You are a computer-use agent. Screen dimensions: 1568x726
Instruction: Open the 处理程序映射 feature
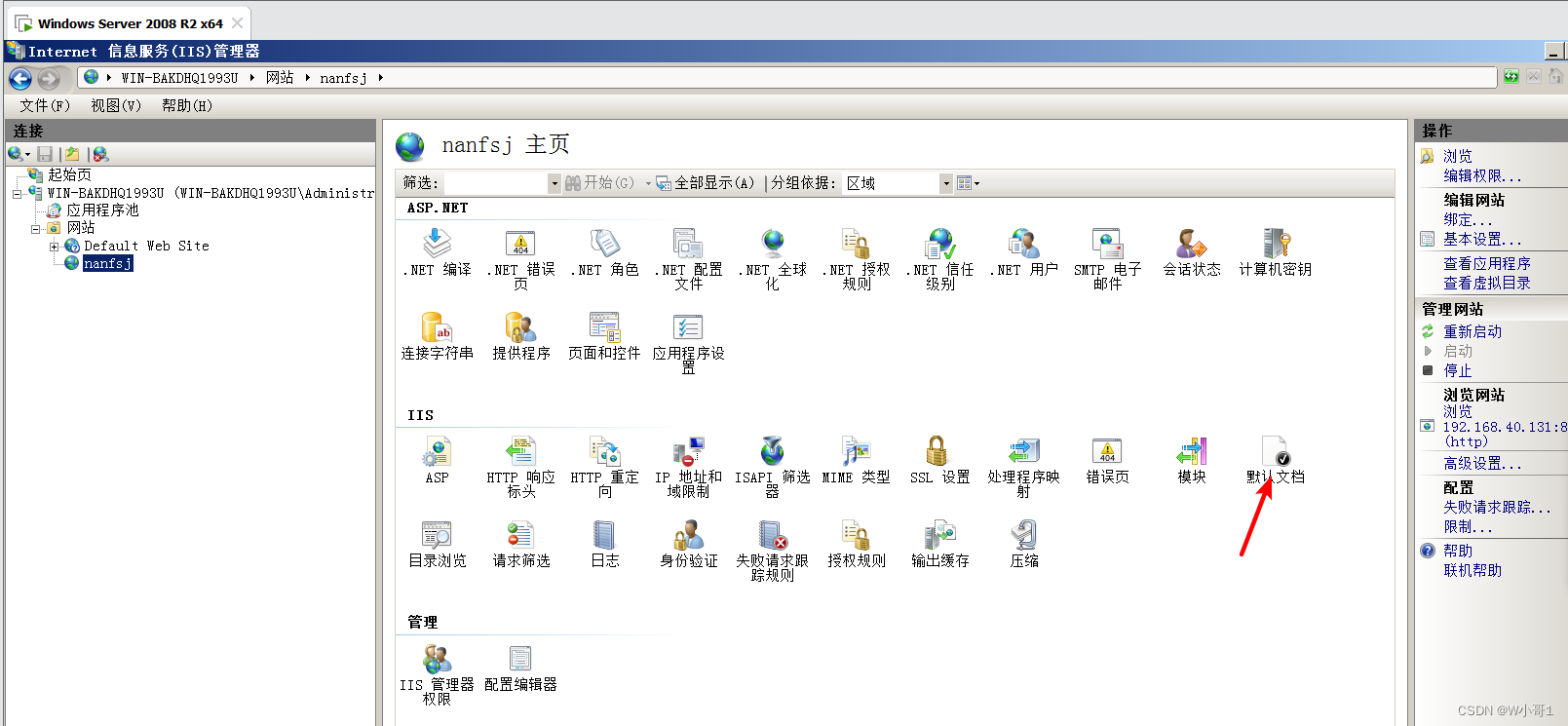(x=1023, y=467)
